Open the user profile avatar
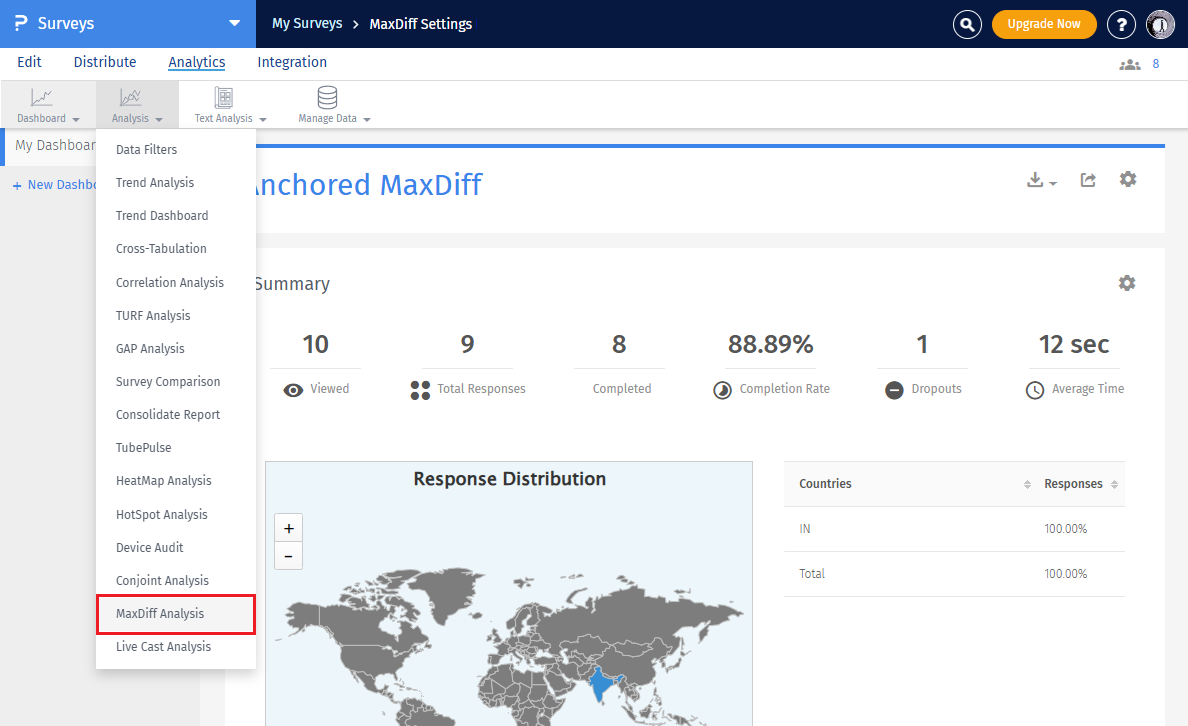1188x726 pixels. point(1160,24)
